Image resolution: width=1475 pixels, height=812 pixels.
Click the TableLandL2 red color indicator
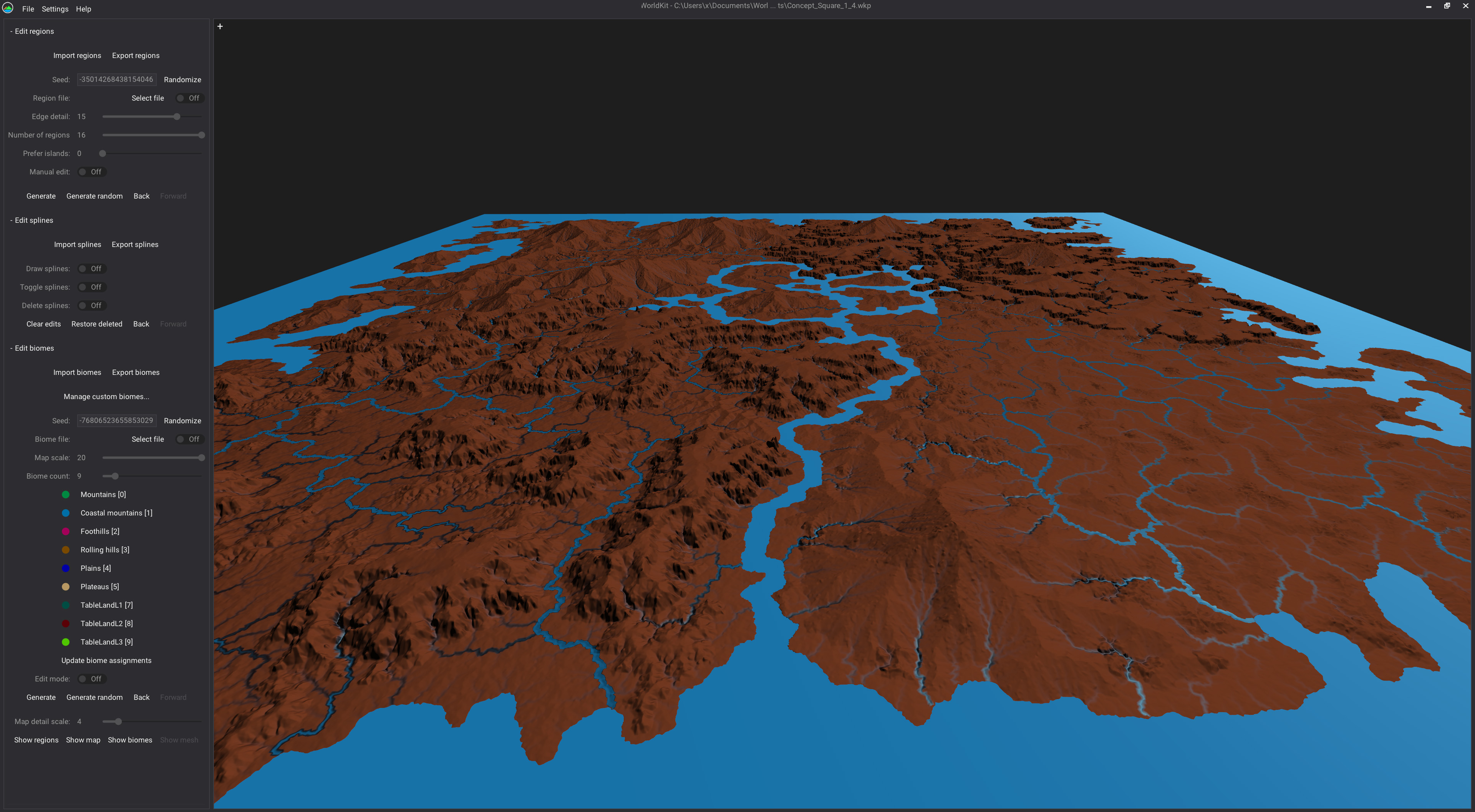point(66,624)
